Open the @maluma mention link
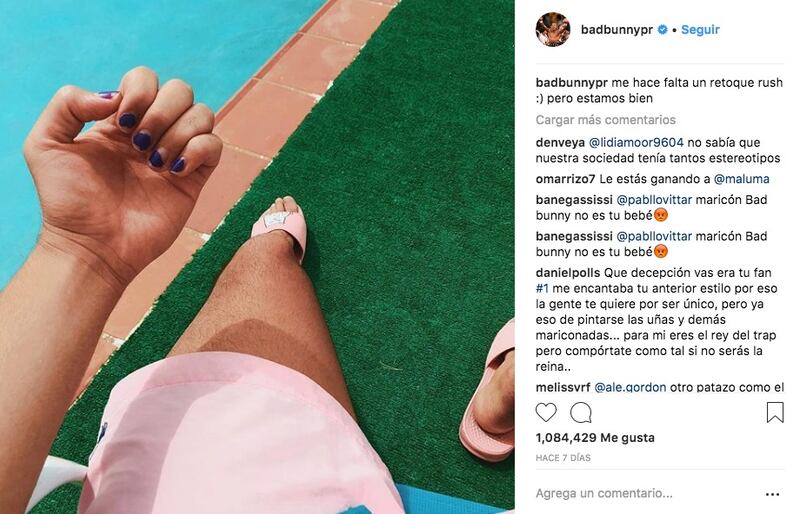800x514 pixels. (x=741, y=179)
